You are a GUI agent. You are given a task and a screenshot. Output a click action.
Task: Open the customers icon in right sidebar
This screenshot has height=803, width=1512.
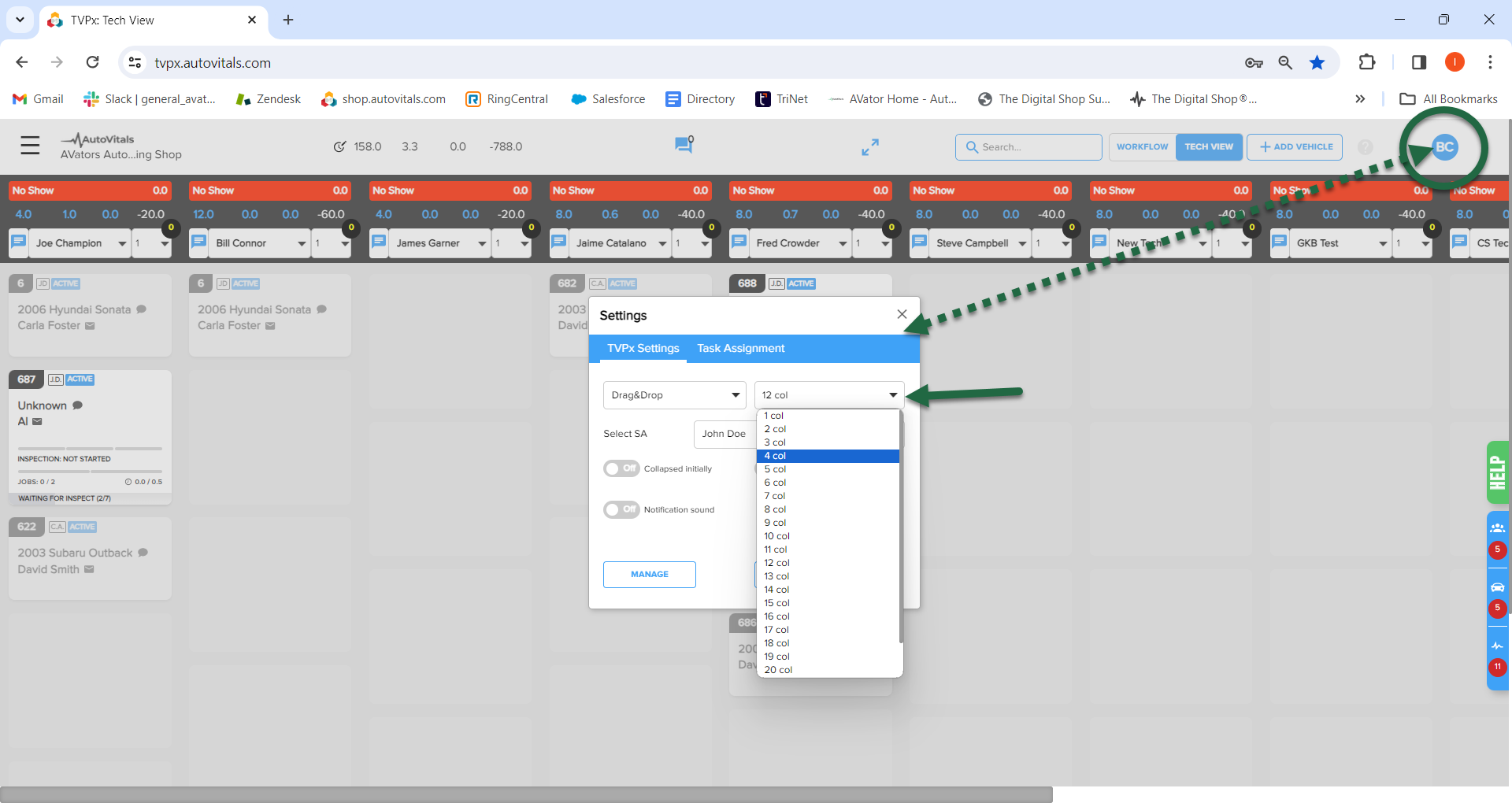1497,528
